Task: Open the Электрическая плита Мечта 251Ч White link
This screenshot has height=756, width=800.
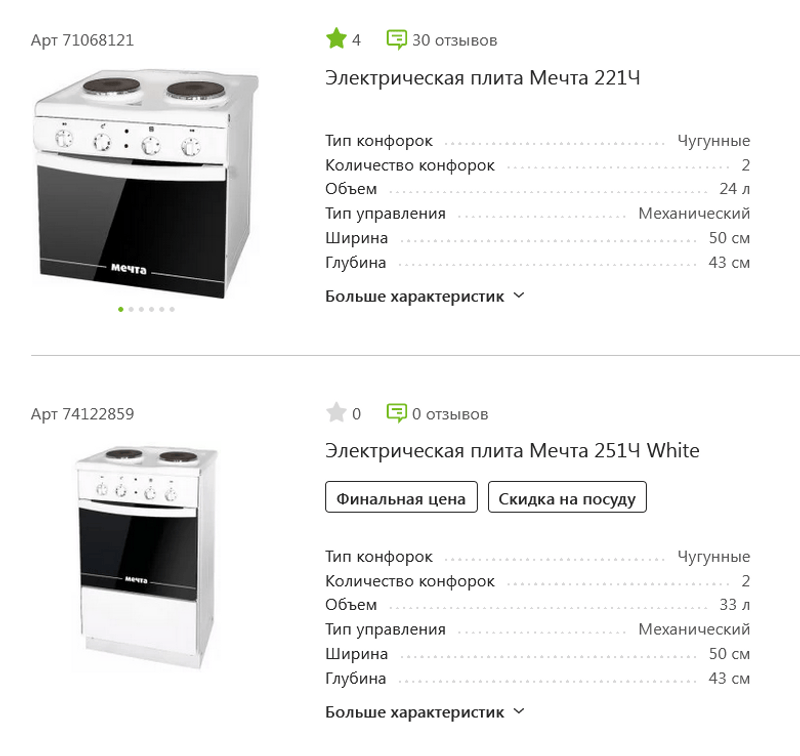Action: [512, 450]
